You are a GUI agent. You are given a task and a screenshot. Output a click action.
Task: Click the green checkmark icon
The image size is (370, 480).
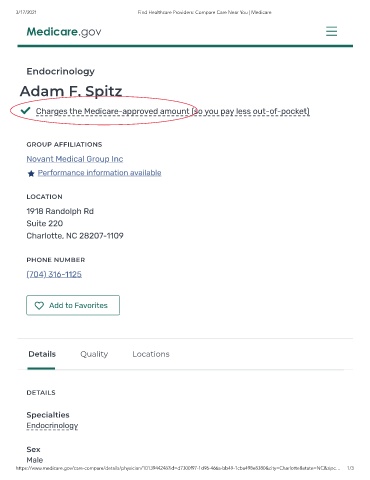click(25, 110)
